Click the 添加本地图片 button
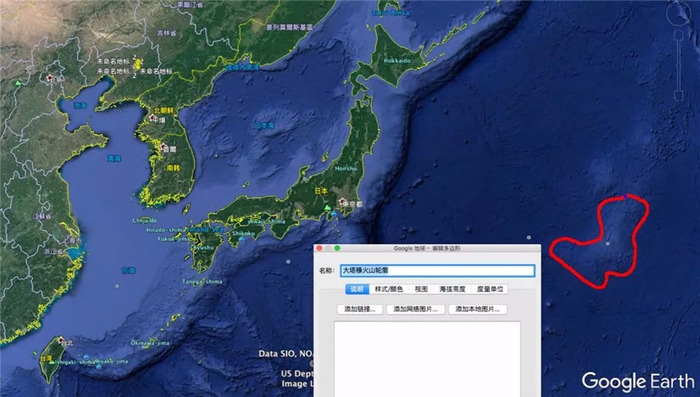The image size is (700, 397). click(478, 309)
